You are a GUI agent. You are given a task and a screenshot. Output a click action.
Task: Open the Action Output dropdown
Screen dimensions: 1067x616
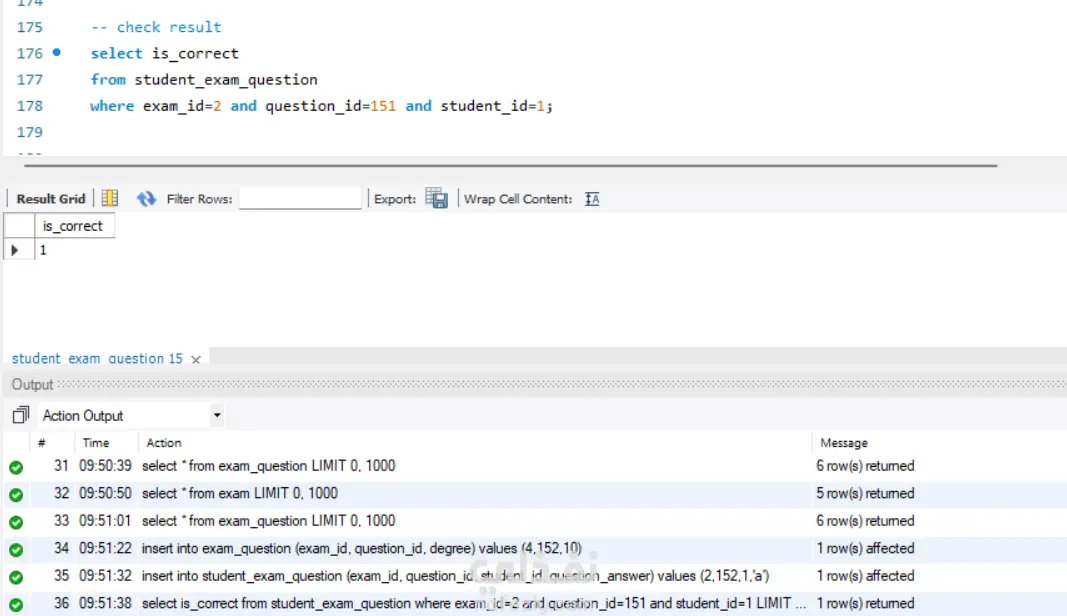pyautogui.click(x=217, y=415)
